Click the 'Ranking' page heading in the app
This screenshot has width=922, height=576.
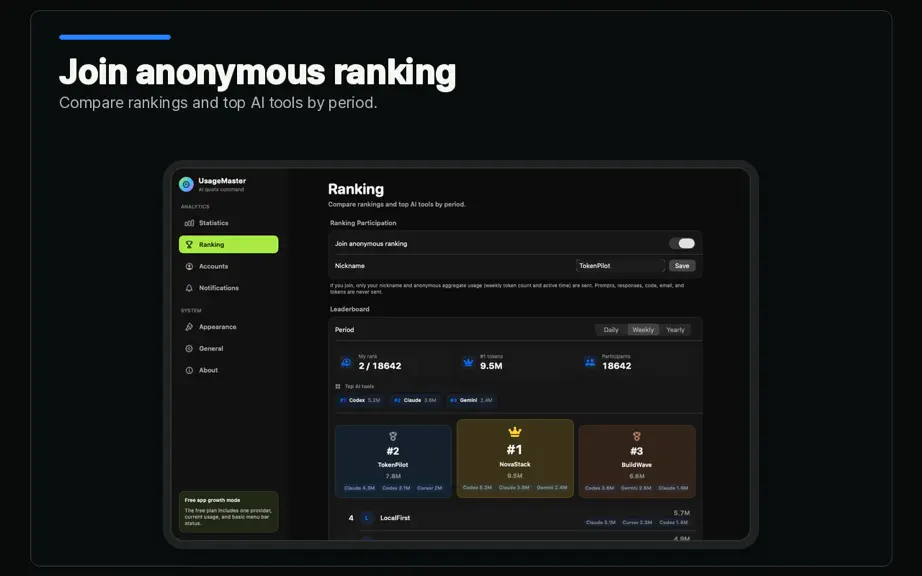tap(356, 189)
